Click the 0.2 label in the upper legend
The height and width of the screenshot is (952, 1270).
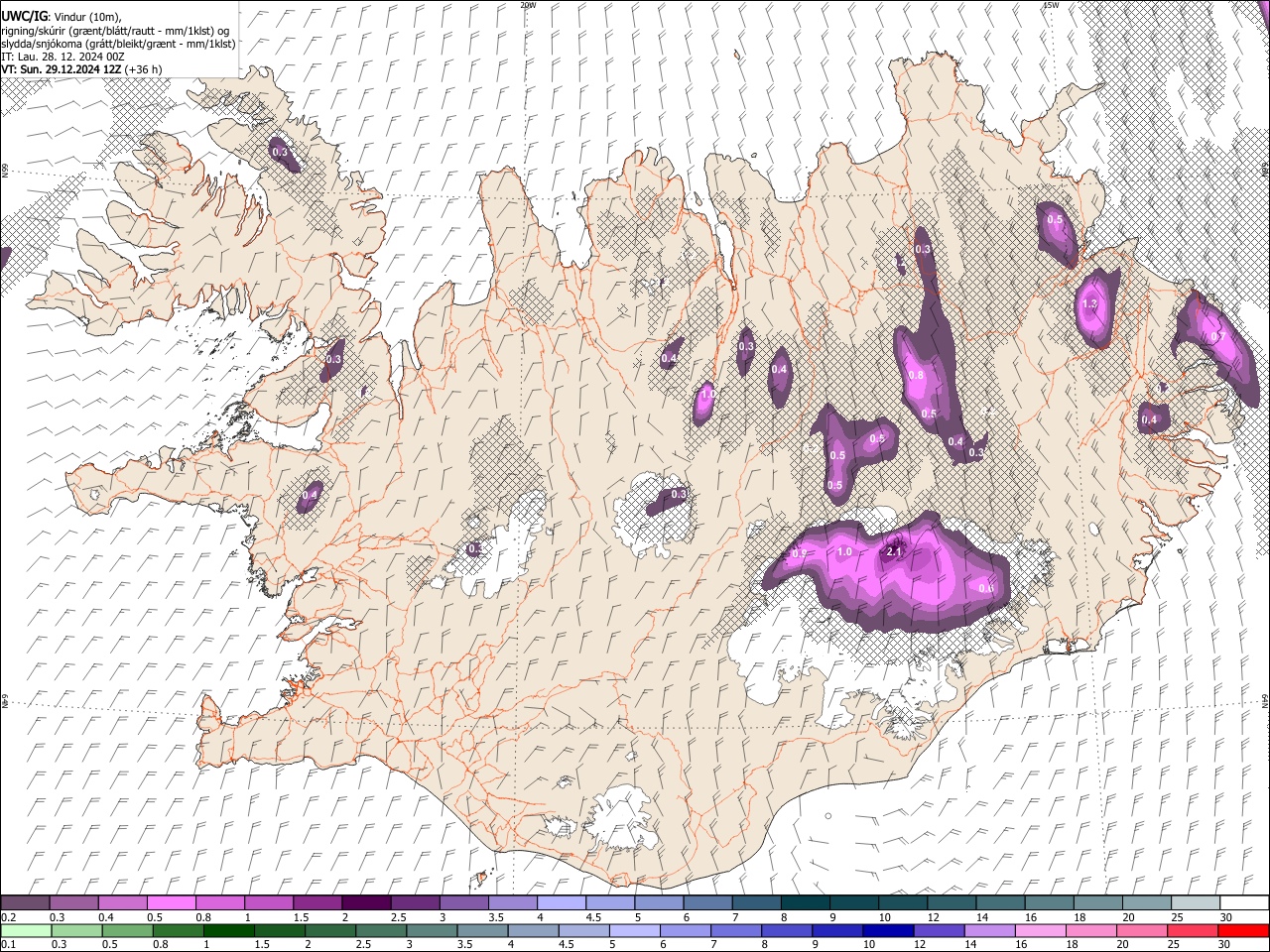(x=7, y=917)
